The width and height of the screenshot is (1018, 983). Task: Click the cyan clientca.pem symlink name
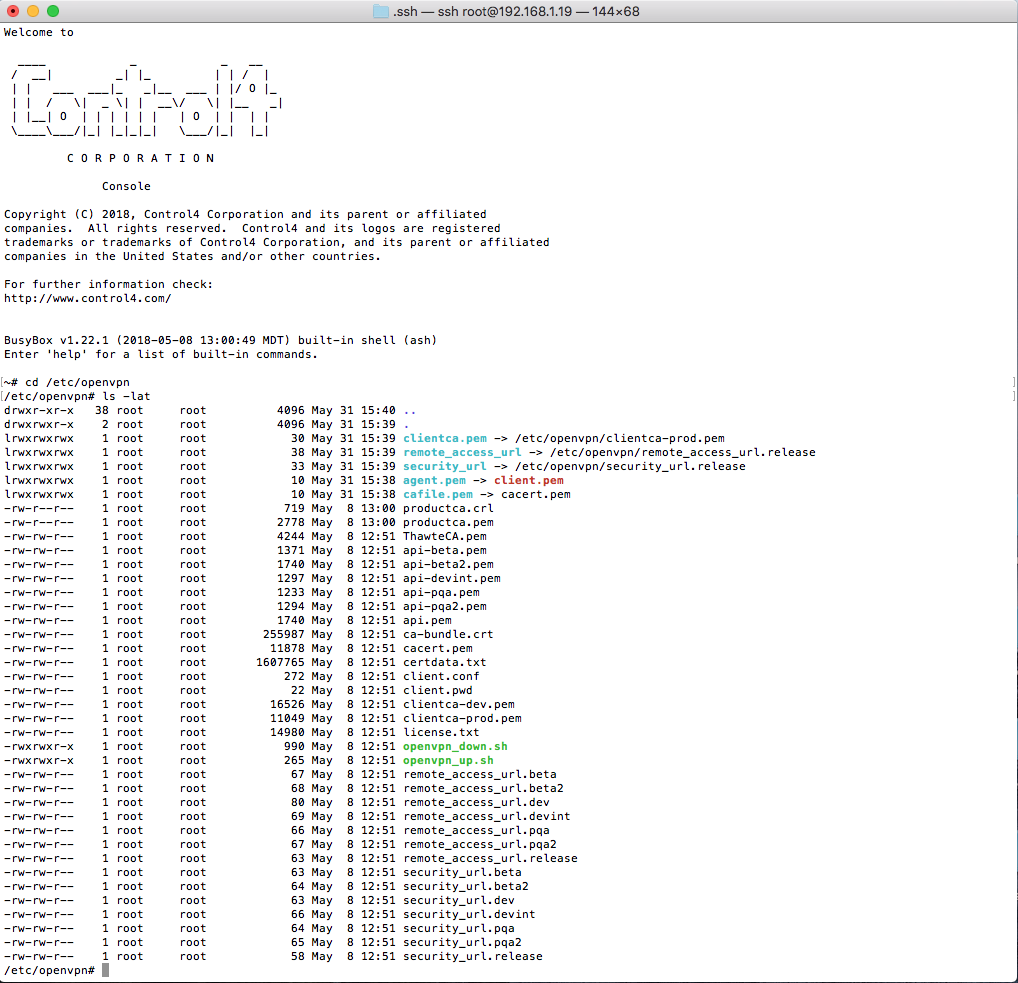(x=444, y=438)
